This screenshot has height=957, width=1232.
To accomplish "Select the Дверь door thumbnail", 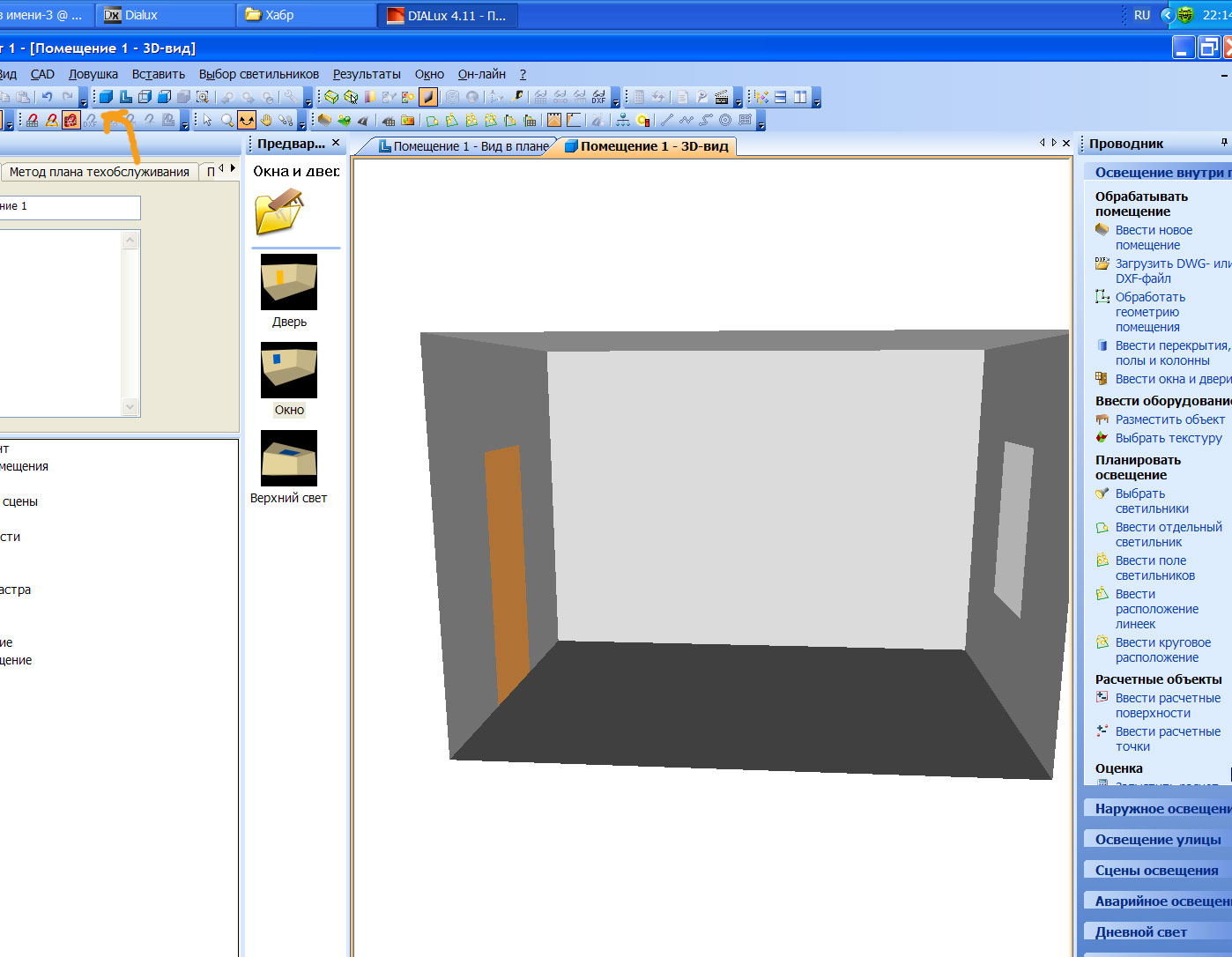I will (x=289, y=282).
